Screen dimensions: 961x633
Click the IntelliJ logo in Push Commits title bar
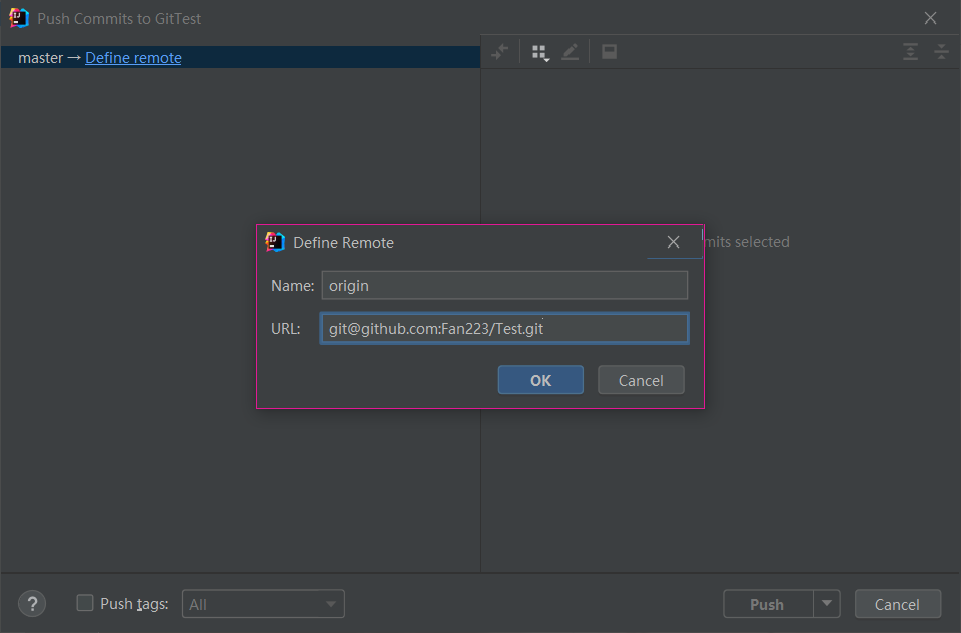coord(19,18)
